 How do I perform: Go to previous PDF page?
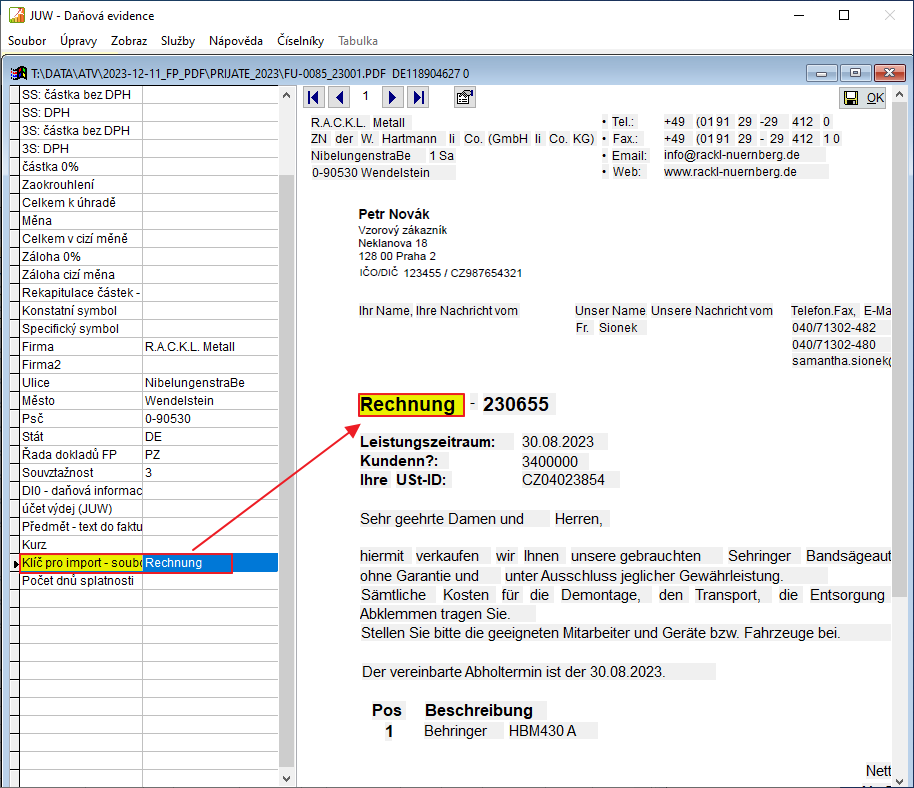[x=339, y=97]
